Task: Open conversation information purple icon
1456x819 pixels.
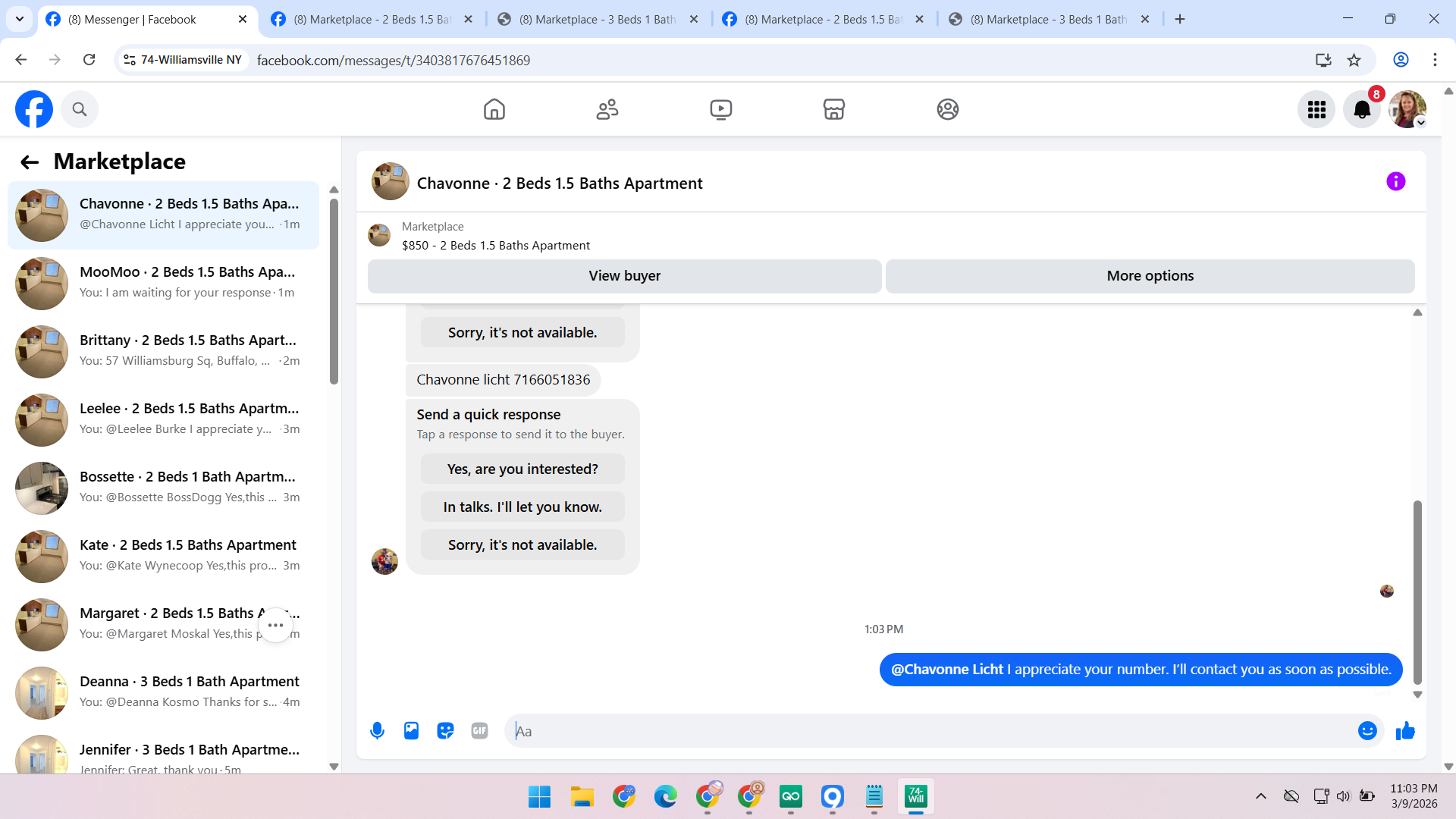Action: pyautogui.click(x=1395, y=182)
